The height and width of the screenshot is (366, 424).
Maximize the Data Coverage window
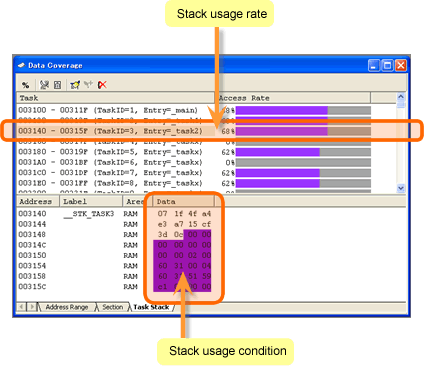387,65
